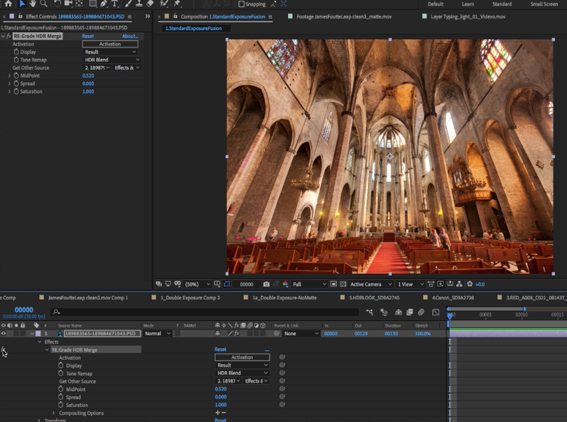Hide layer 1 with its eye icon

pos(4,333)
